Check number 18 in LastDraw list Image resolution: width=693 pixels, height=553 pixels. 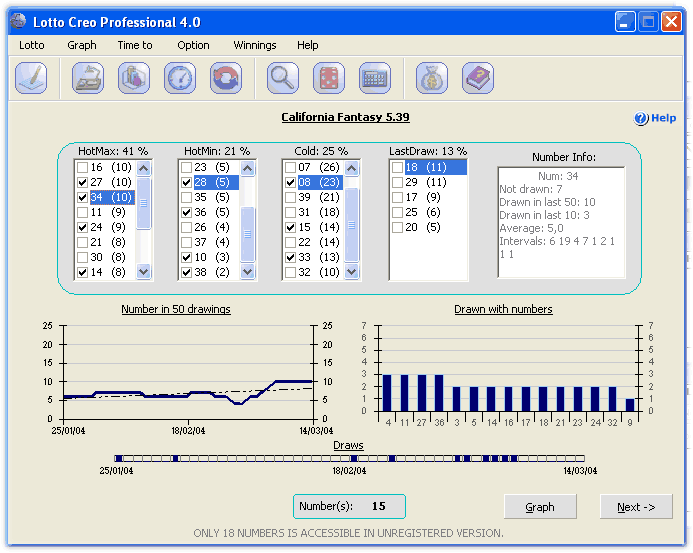[397, 168]
